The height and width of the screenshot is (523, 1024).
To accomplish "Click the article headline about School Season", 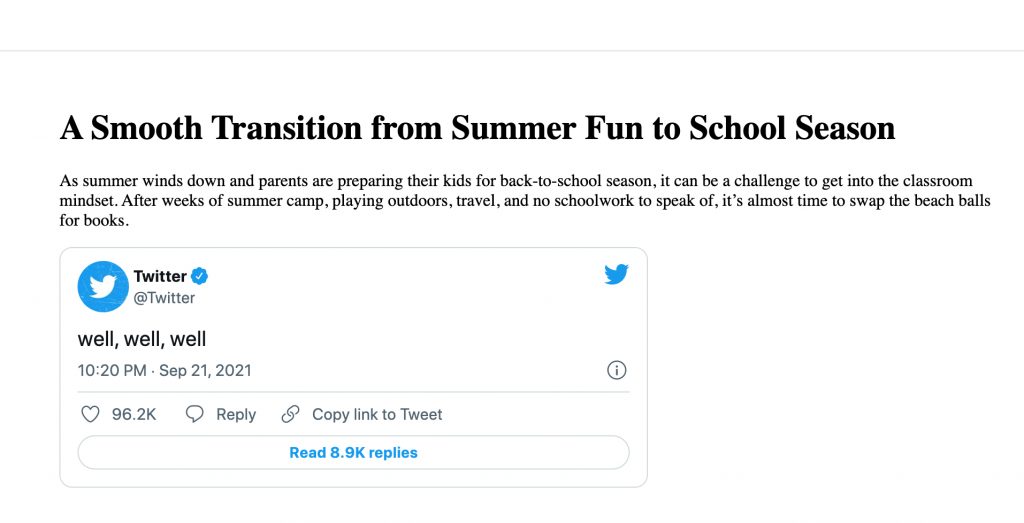I will click(x=477, y=127).
